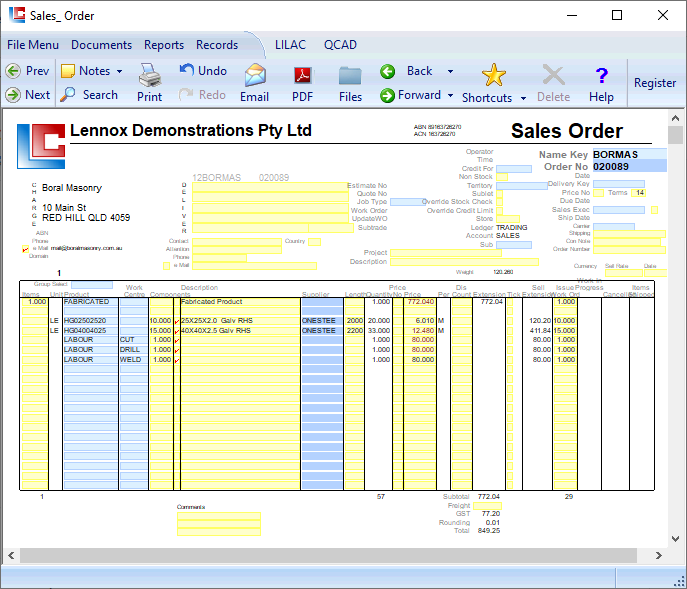Toggle the delivery e-Mail checkbox
687x589 pixels.
tap(166, 266)
